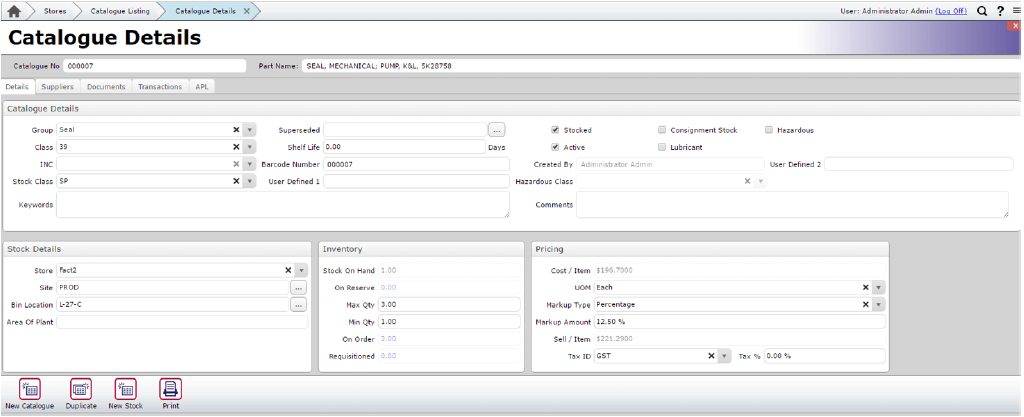
Task: Click the New Catalogue icon
Action: click(x=30, y=389)
